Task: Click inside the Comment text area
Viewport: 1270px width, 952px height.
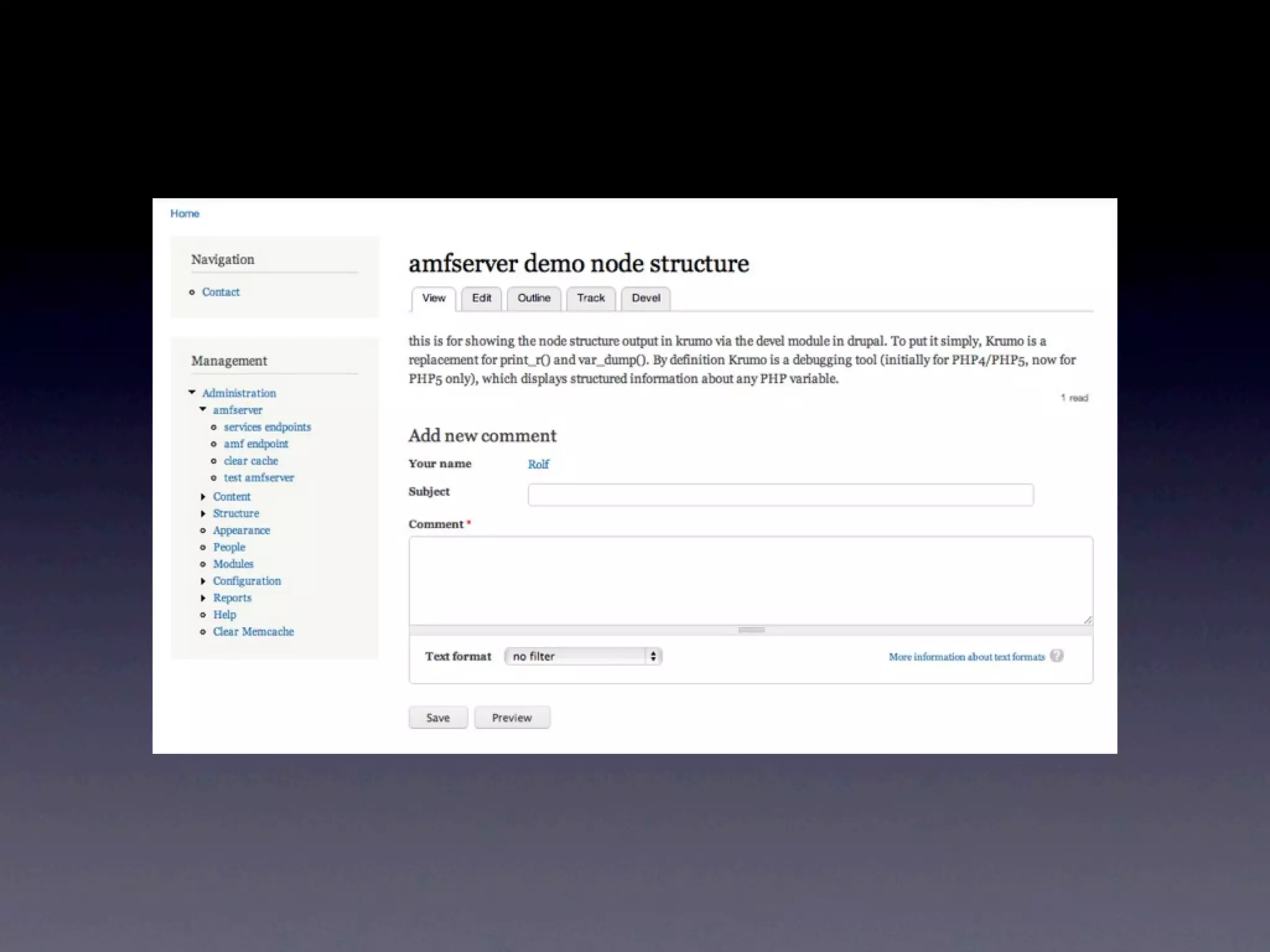Action: click(x=750, y=580)
